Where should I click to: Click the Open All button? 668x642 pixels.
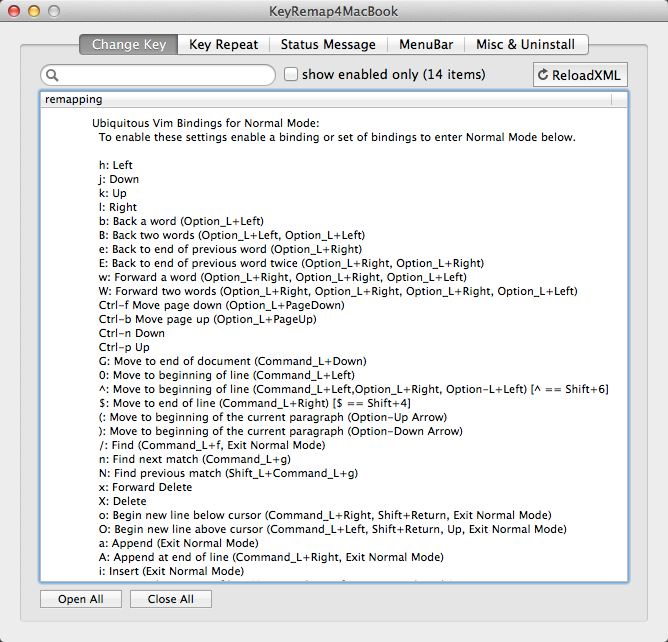click(81, 599)
